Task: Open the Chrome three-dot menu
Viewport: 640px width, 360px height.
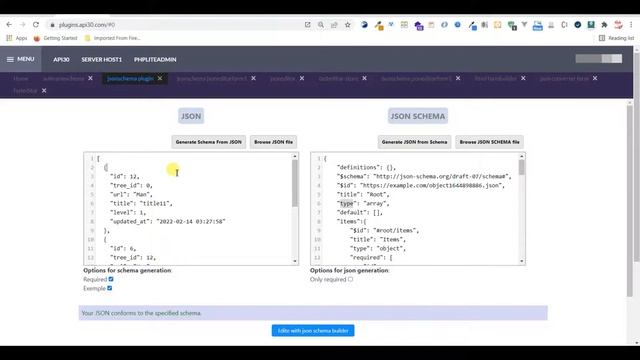Action: [x=631, y=25]
